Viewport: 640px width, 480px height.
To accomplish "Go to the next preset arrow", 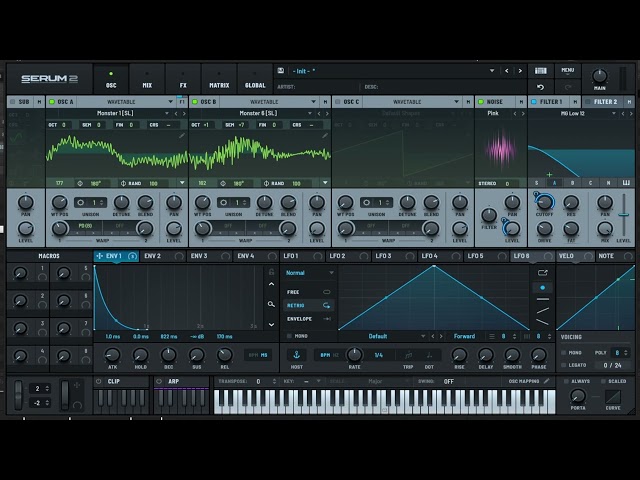I will [520, 71].
